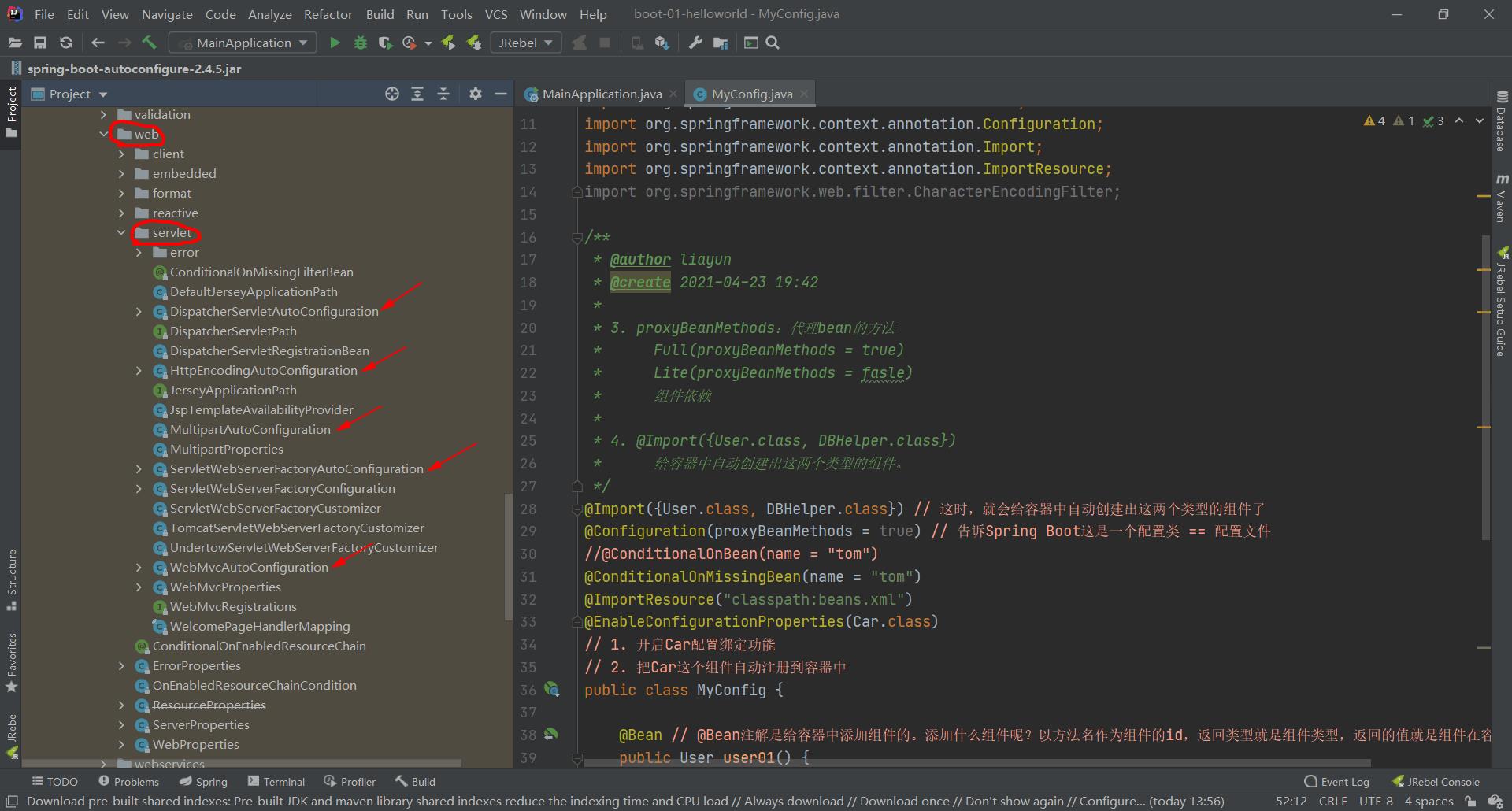Image resolution: width=1512 pixels, height=811 pixels.
Task: Open the Profiler tool window
Action: [x=350, y=782]
